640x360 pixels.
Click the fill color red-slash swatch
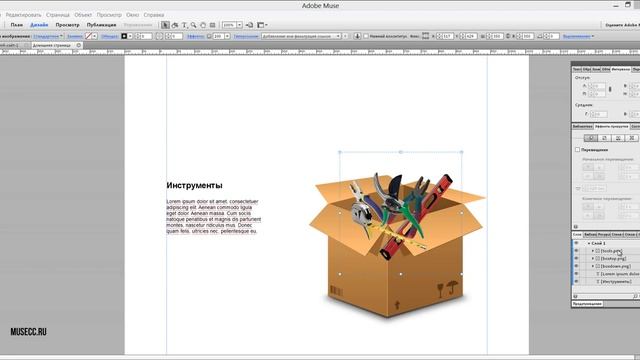pyautogui.click(x=88, y=36)
